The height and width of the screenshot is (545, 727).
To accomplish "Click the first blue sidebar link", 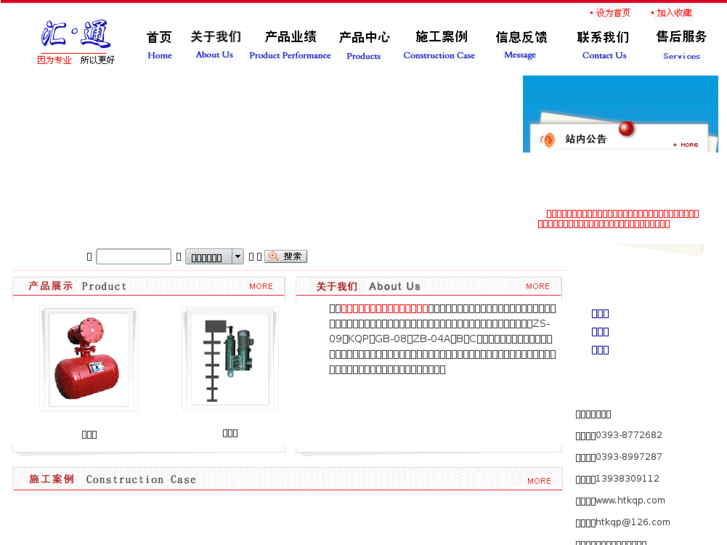I will [600, 314].
